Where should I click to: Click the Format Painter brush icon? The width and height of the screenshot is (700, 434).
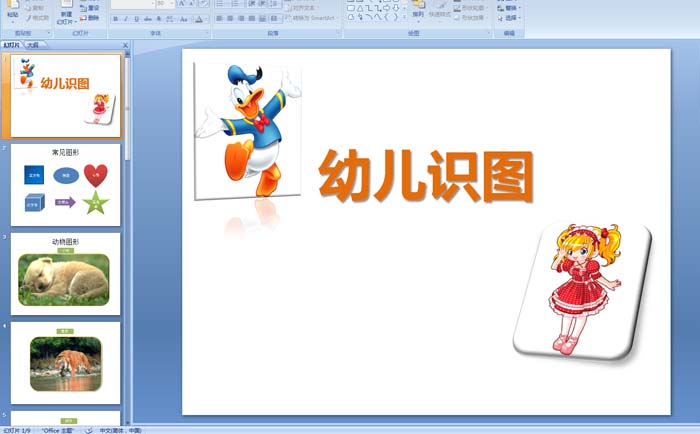29,18
